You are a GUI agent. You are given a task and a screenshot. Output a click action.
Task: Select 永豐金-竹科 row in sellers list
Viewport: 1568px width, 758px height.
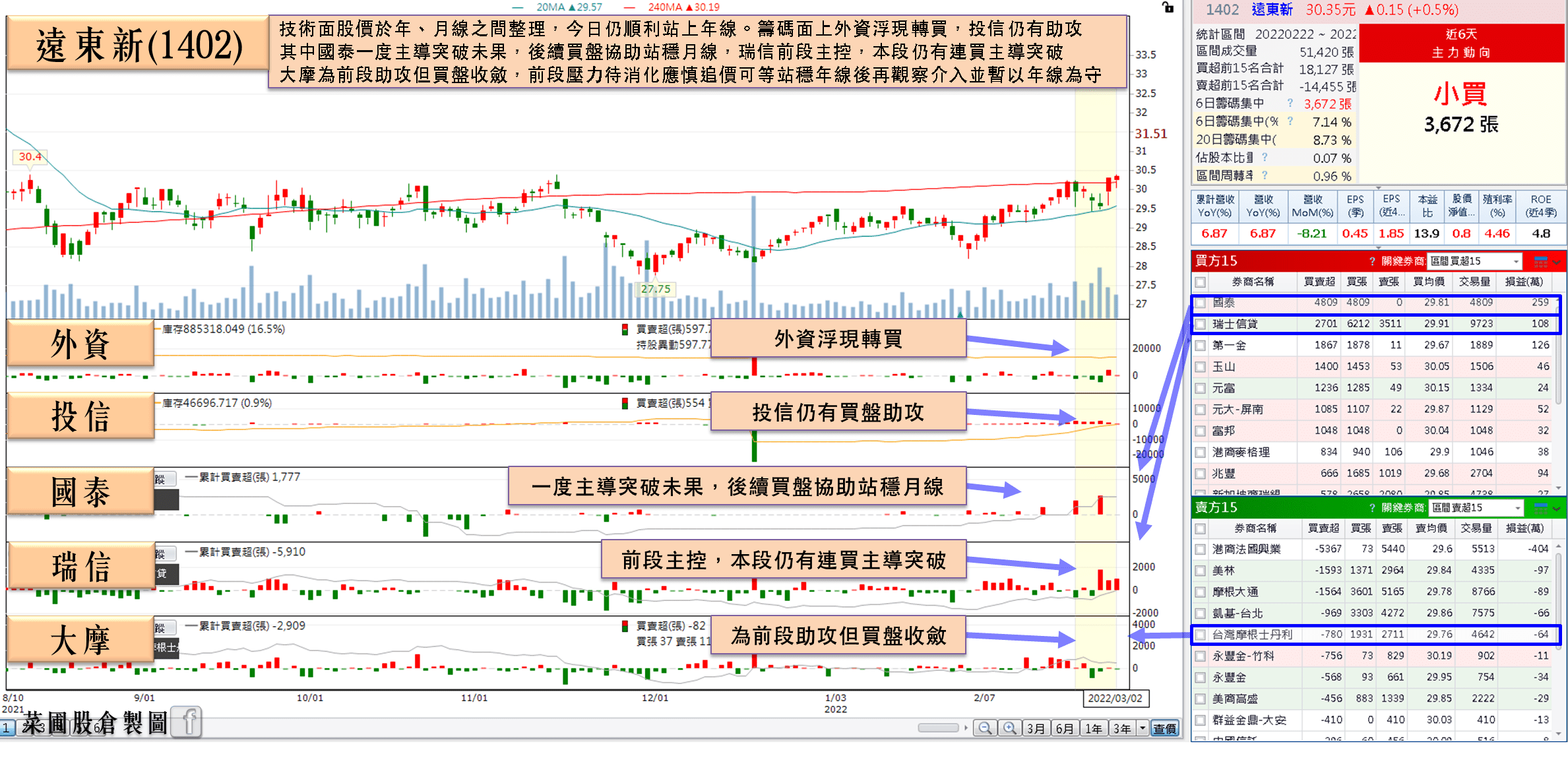pos(1373,656)
